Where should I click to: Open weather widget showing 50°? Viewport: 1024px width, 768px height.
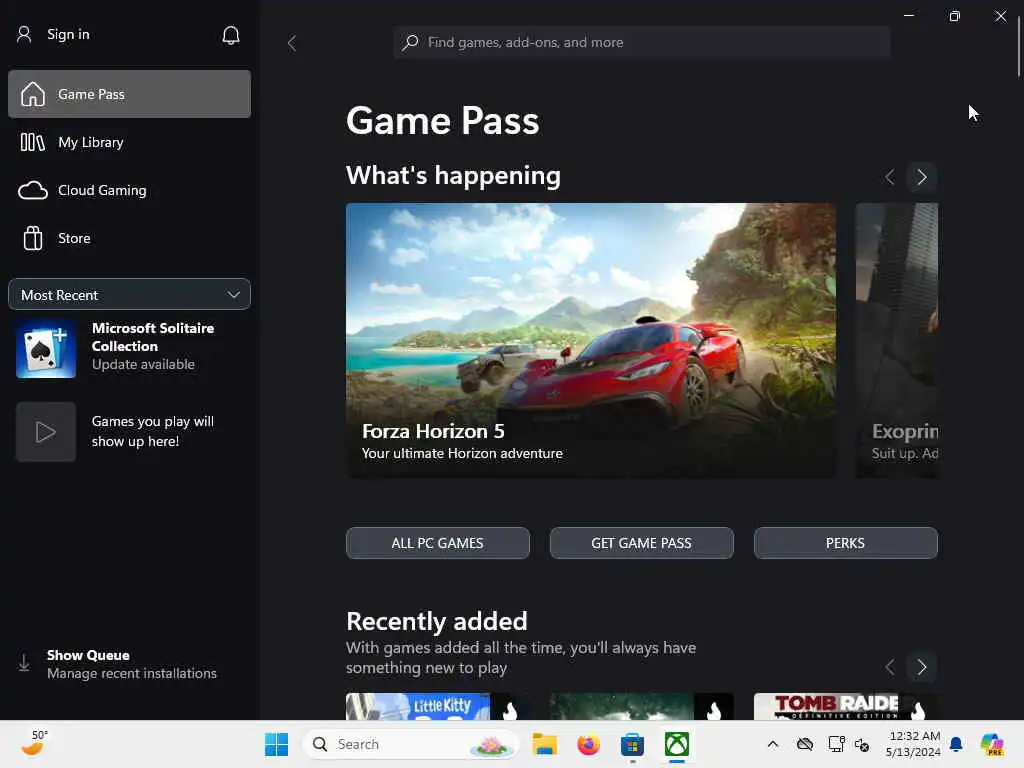[34, 744]
